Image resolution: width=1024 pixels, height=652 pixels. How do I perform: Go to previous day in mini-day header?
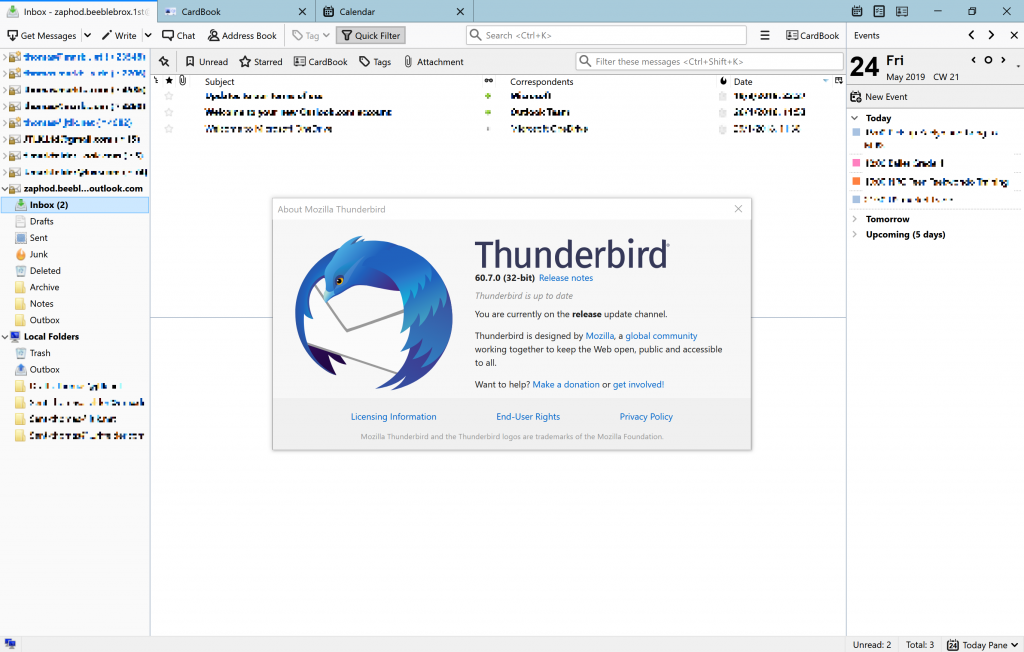[x=973, y=60]
